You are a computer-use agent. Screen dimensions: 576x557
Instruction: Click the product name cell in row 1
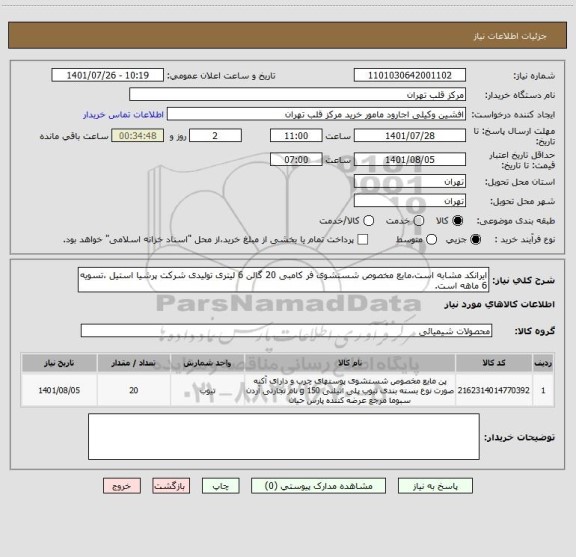350,390
